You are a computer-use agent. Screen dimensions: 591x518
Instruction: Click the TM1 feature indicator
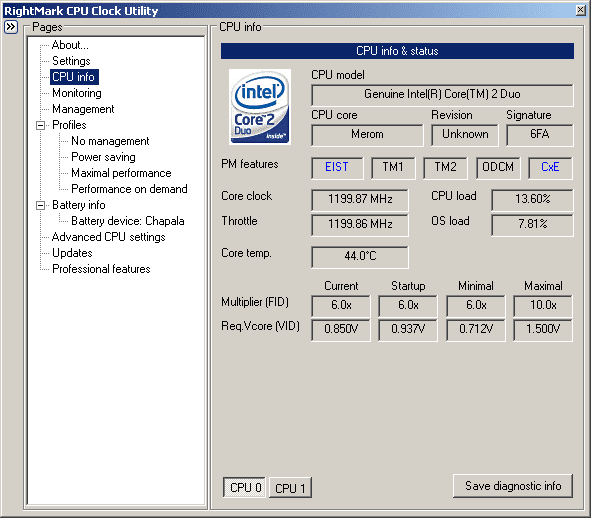[393, 168]
